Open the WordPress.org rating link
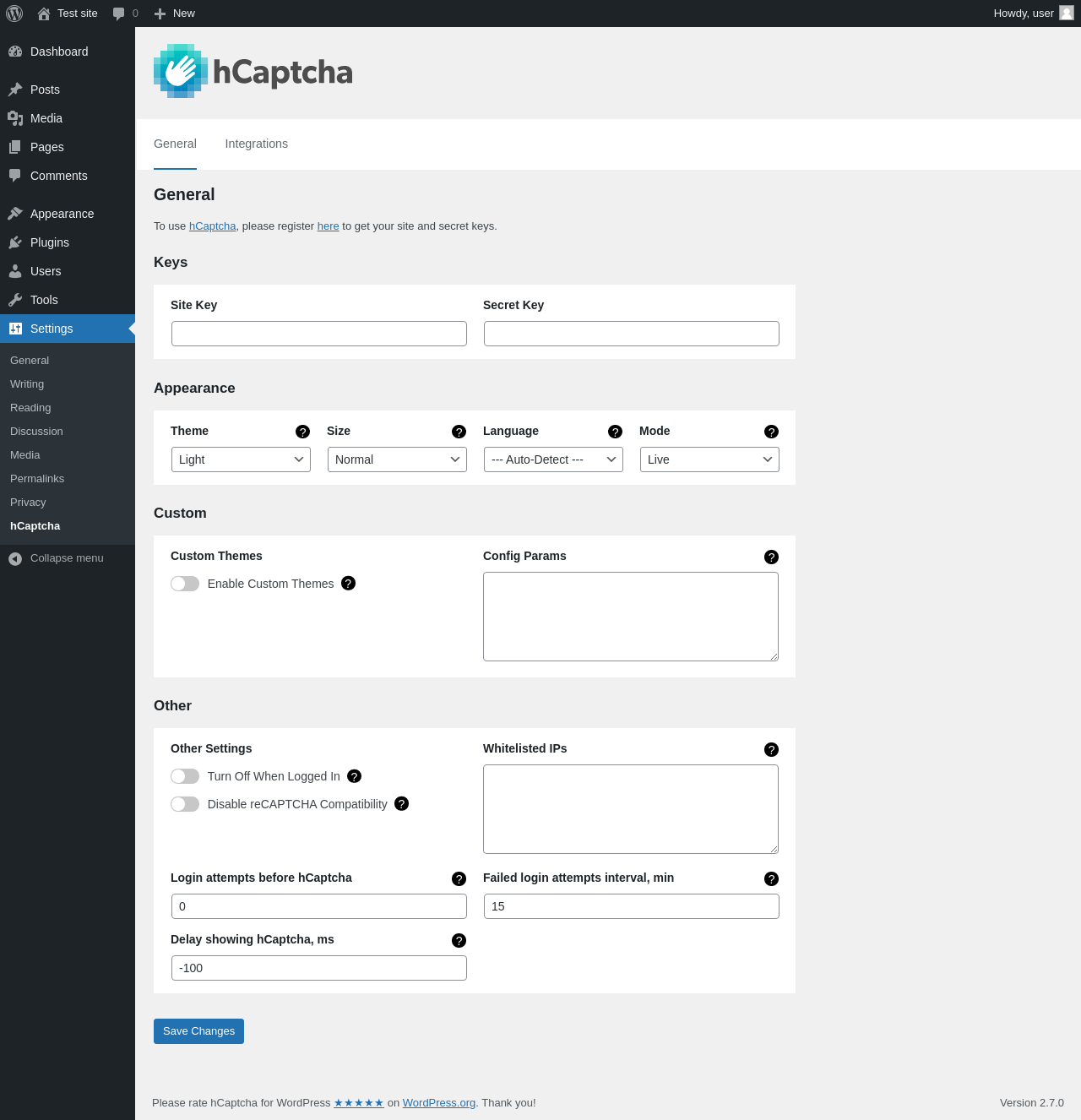1081x1120 pixels. coord(439,1102)
